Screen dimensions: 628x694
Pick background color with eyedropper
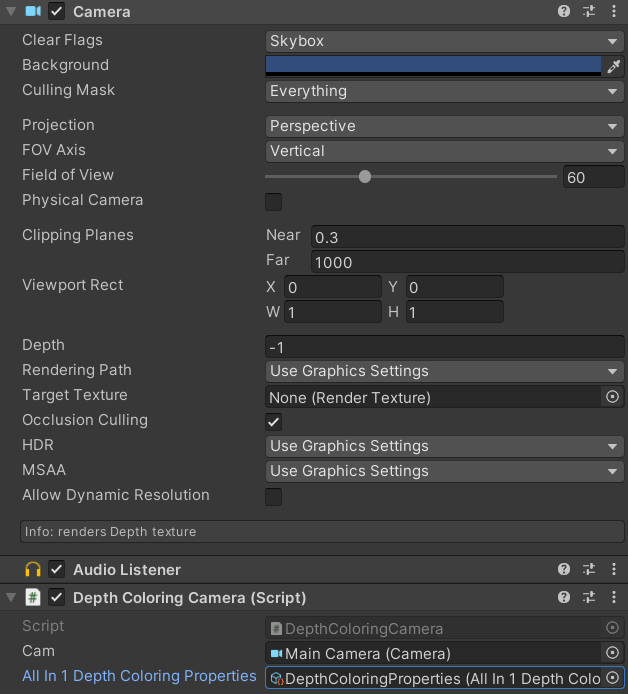pos(613,66)
